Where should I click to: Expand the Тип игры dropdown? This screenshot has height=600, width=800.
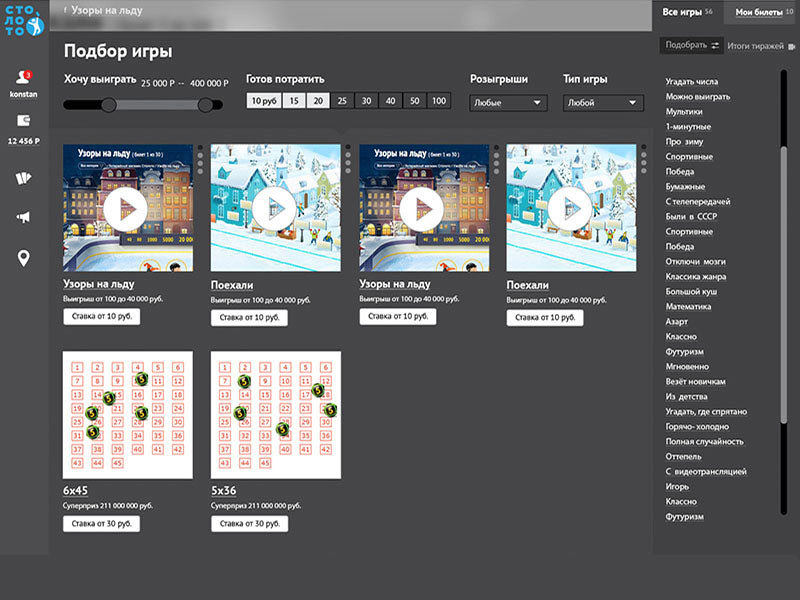(x=603, y=102)
